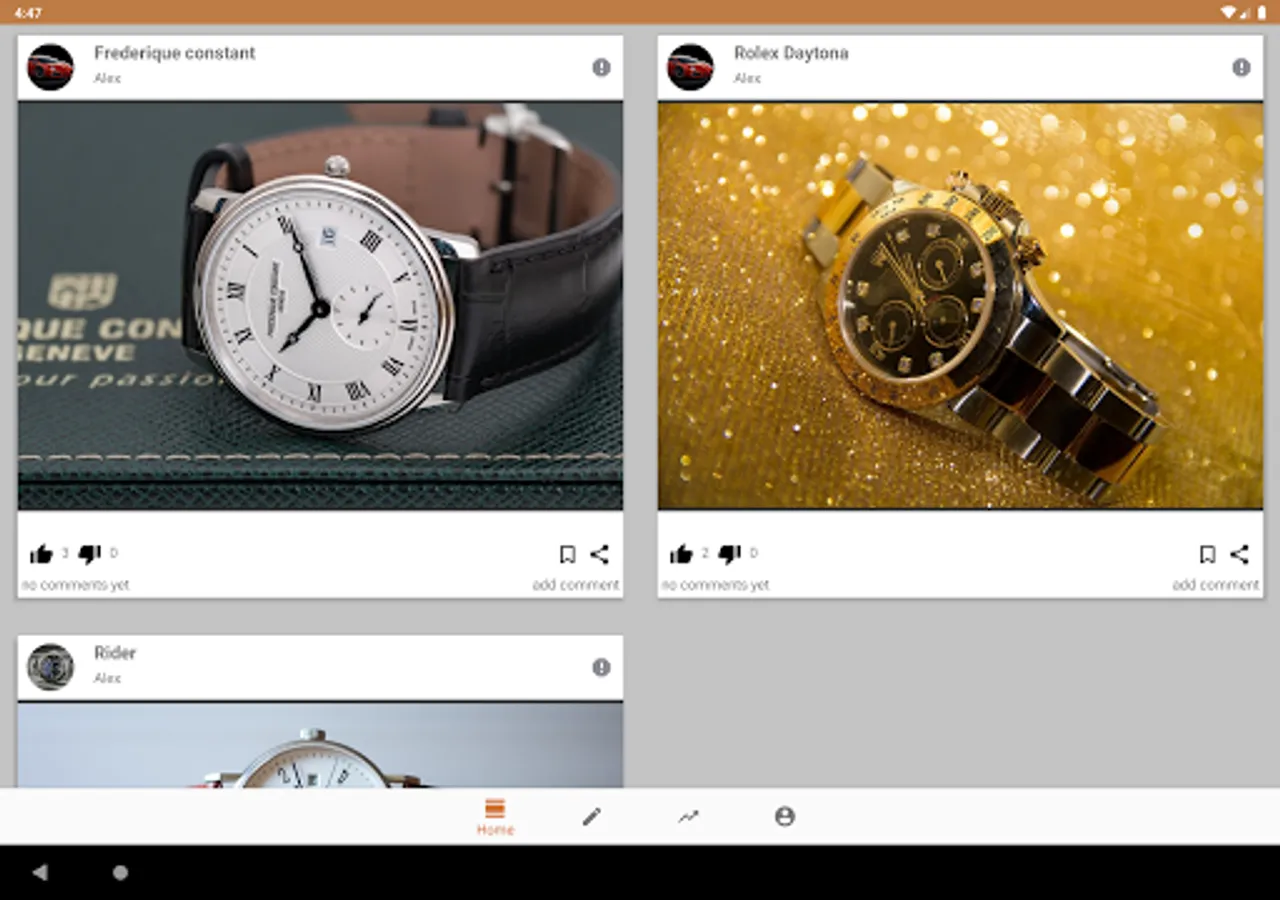The image size is (1280, 900).
Task: Add comment on Rolex Daytona post
Action: (x=1216, y=585)
